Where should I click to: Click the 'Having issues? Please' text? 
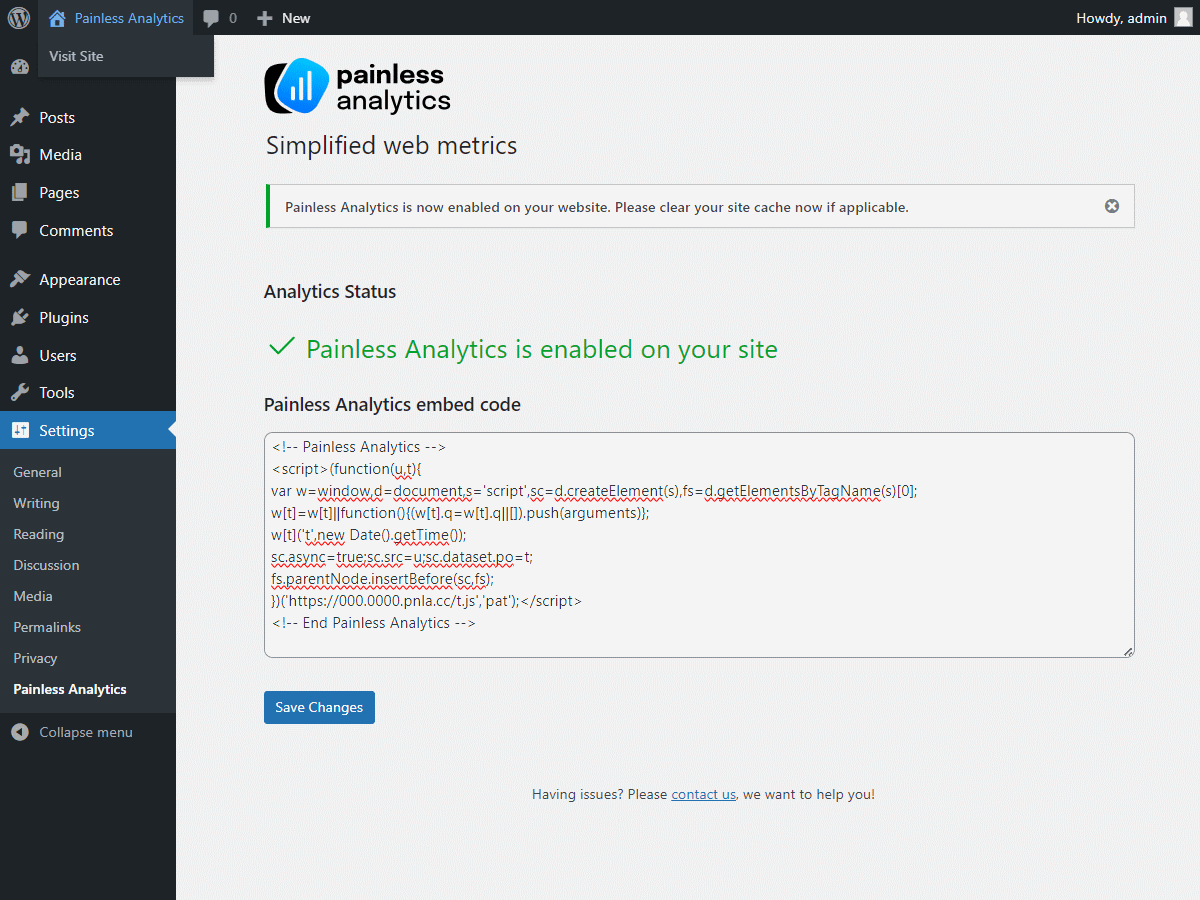pyautogui.click(x=599, y=794)
